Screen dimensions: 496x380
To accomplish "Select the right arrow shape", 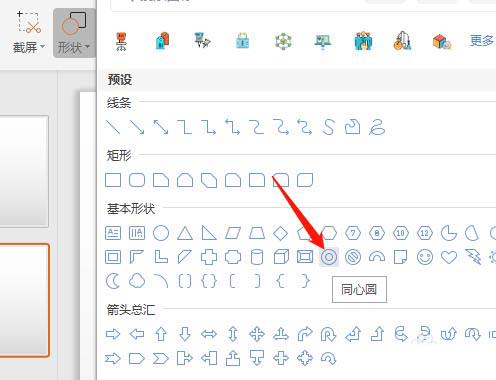I will (x=113, y=334).
